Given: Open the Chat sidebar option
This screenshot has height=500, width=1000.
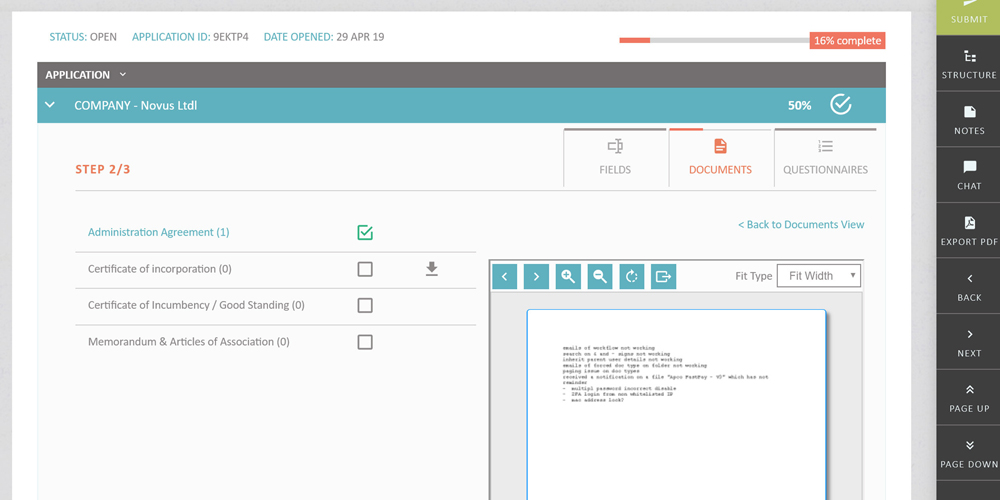Looking at the screenshot, I should [x=968, y=175].
